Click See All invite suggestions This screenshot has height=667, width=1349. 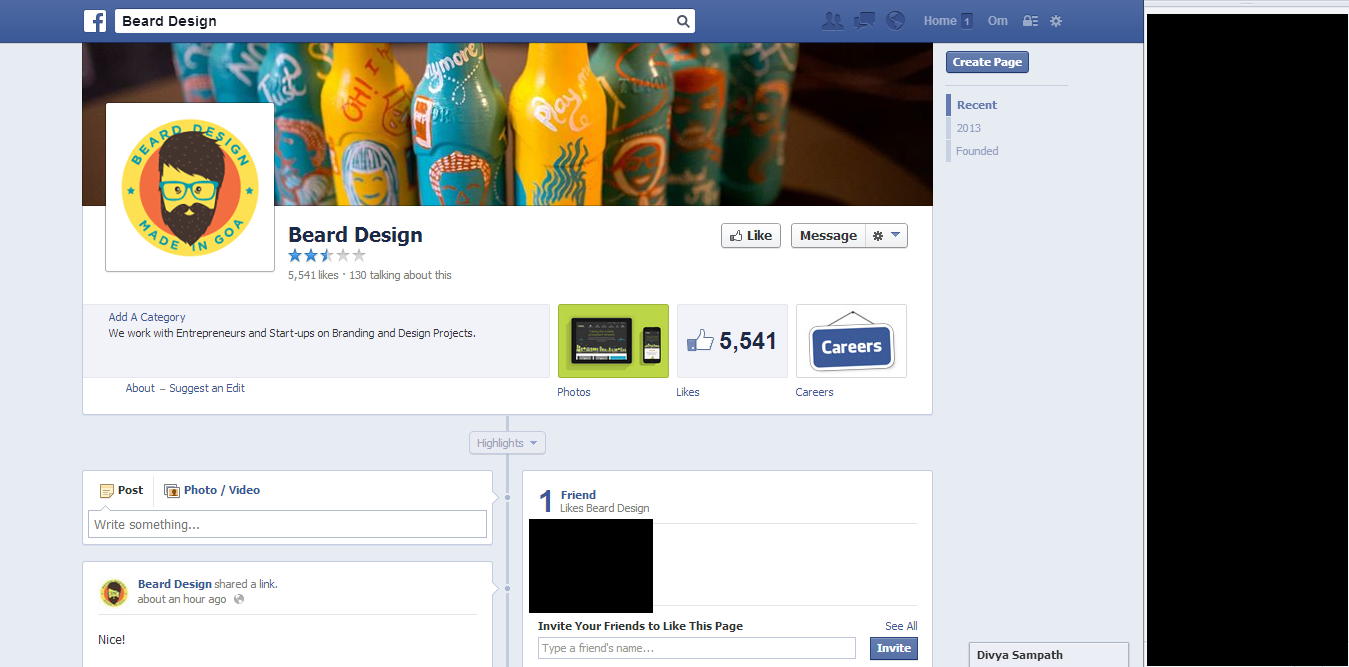click(x=900, y=625)
